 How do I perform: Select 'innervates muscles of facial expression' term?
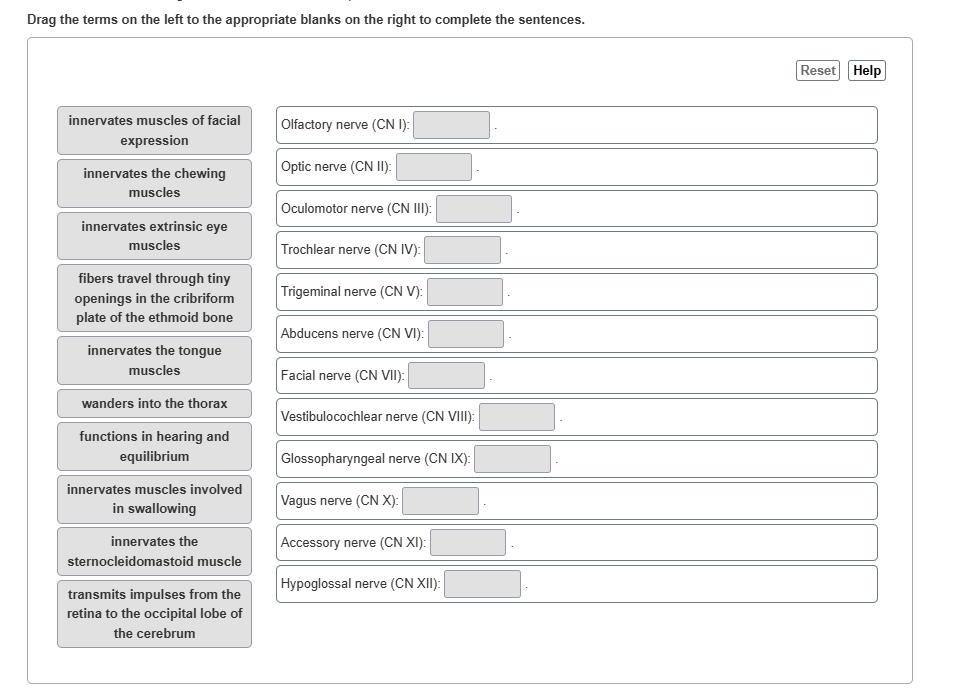point(154,130)
